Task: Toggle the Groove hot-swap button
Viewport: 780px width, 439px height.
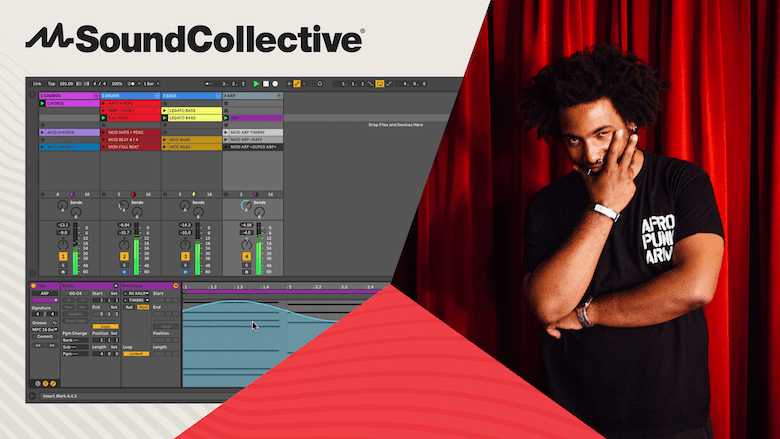Action: click(55, 323)
